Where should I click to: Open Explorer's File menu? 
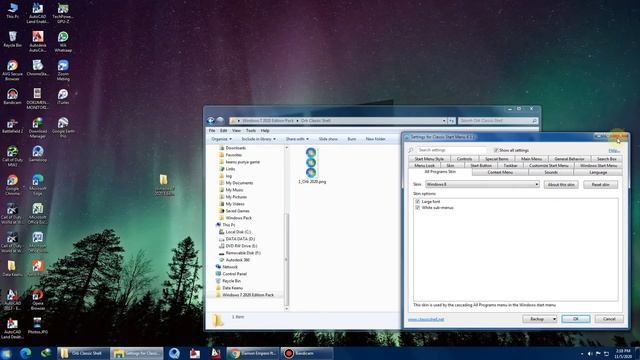tap(212, 131)
